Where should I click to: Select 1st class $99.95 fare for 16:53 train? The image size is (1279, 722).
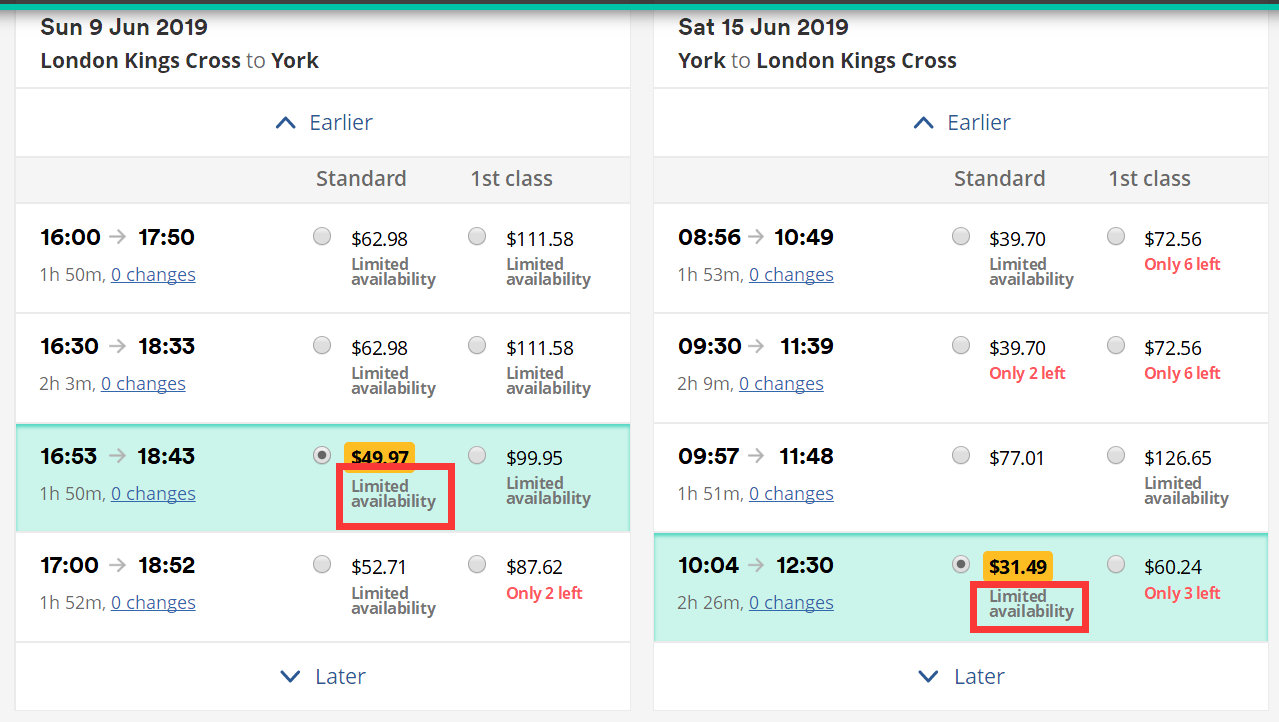pos(477,456)
